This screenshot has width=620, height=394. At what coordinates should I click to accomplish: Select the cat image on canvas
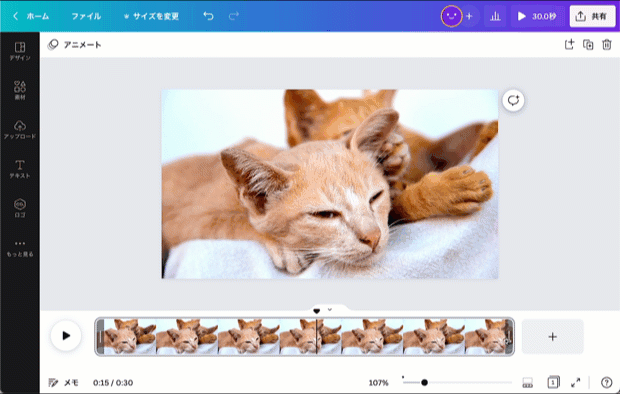point(330,184)
